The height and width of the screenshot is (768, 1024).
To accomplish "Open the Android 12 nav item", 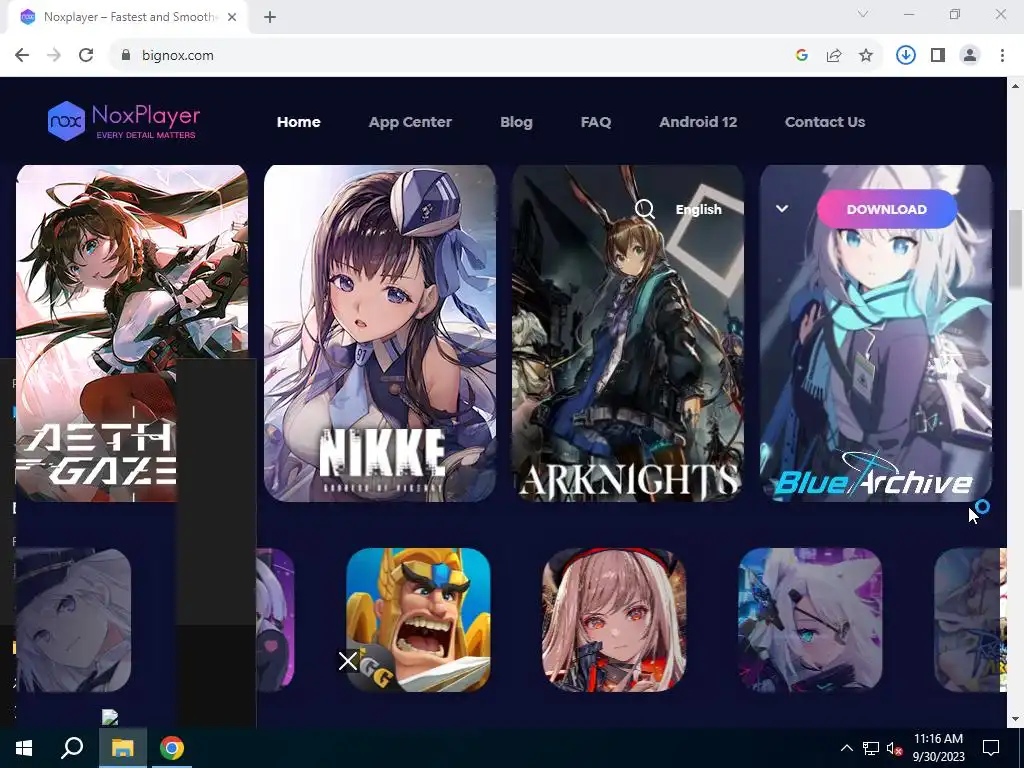I will pos(698,122).
